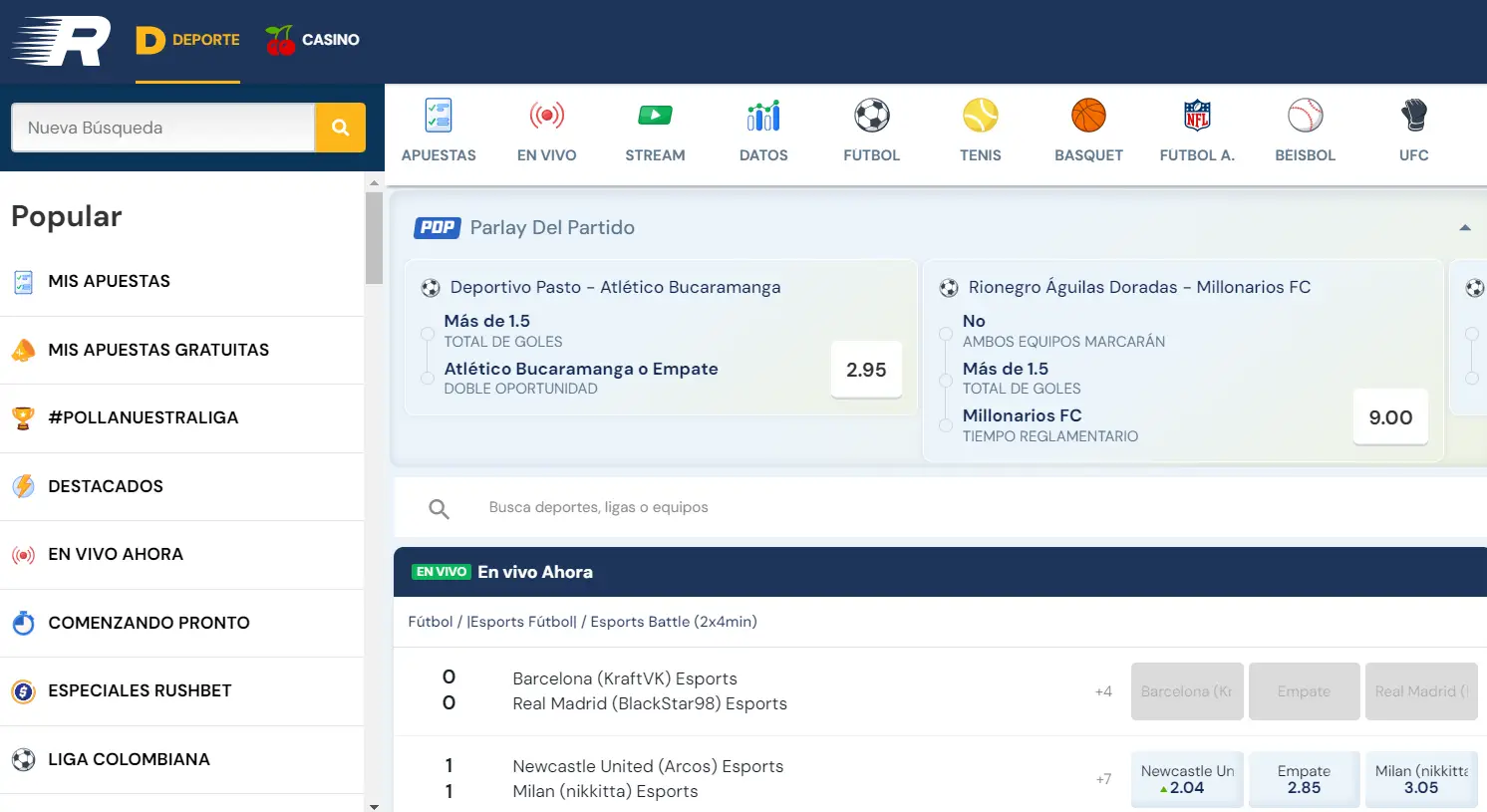Viewport: 1487px width, 812px height.
Task: Switch to the Casino tab
Action: click(x=313, y=40)
